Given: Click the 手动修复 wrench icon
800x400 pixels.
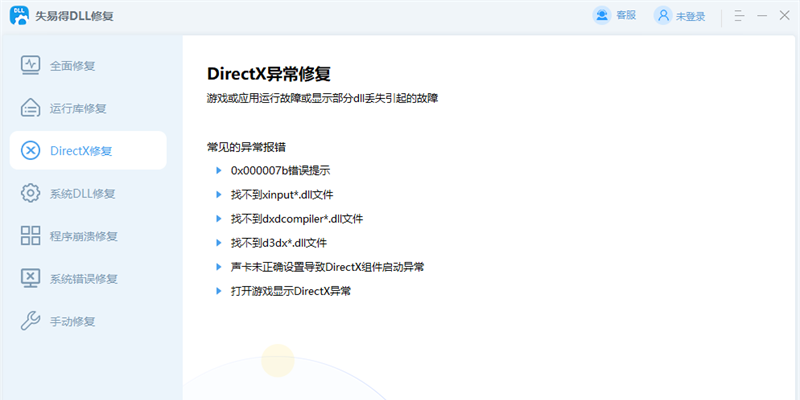Looking at the screenshot, I should click(x=31, y=321).
